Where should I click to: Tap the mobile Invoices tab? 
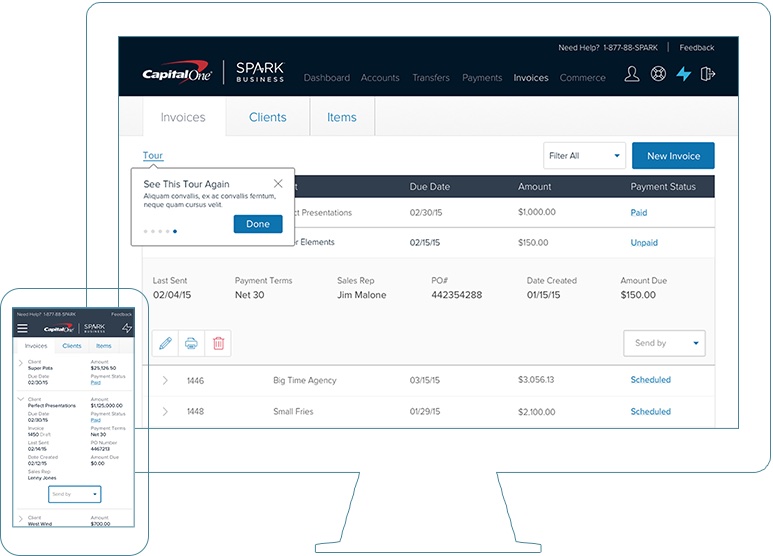36,346
